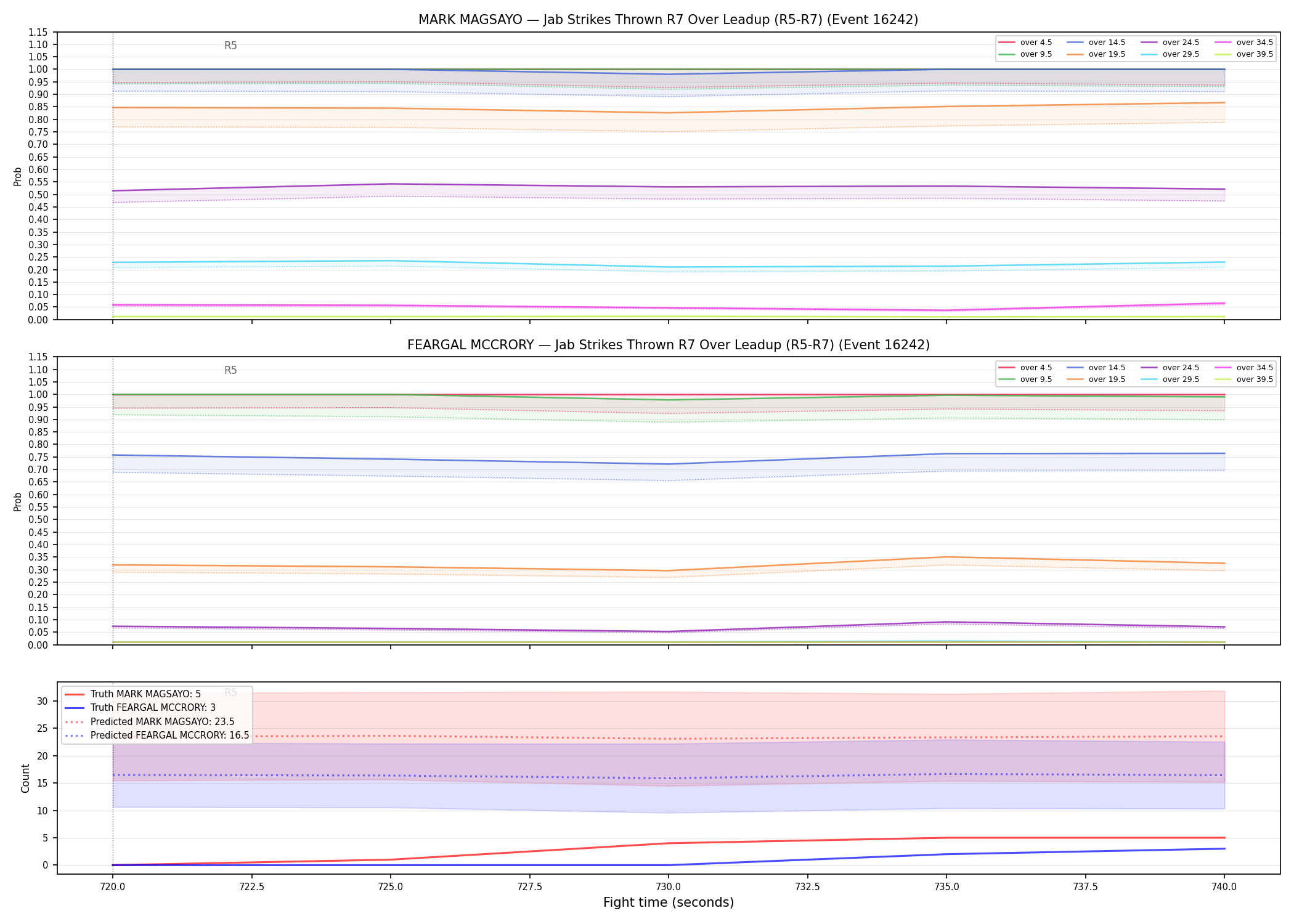Select 'over 39.5' legend entry in Magsayo chart

(x=1243, y=54)
